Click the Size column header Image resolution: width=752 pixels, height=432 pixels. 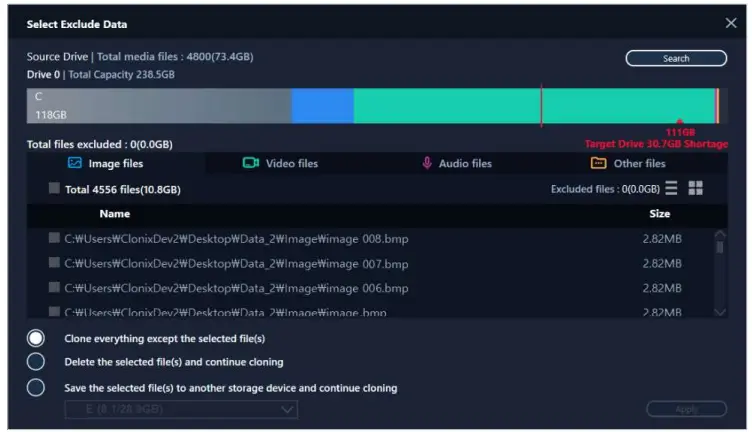point(660,214)
